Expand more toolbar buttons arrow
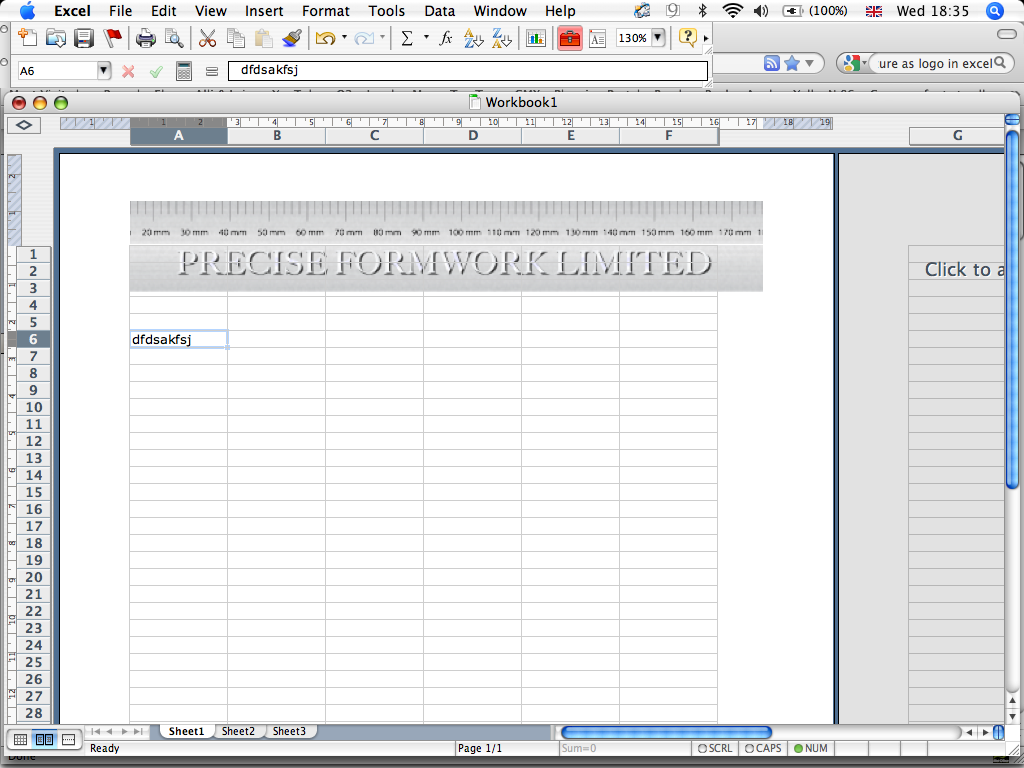Screen dimensions: 1024x768 coord(706,39)
